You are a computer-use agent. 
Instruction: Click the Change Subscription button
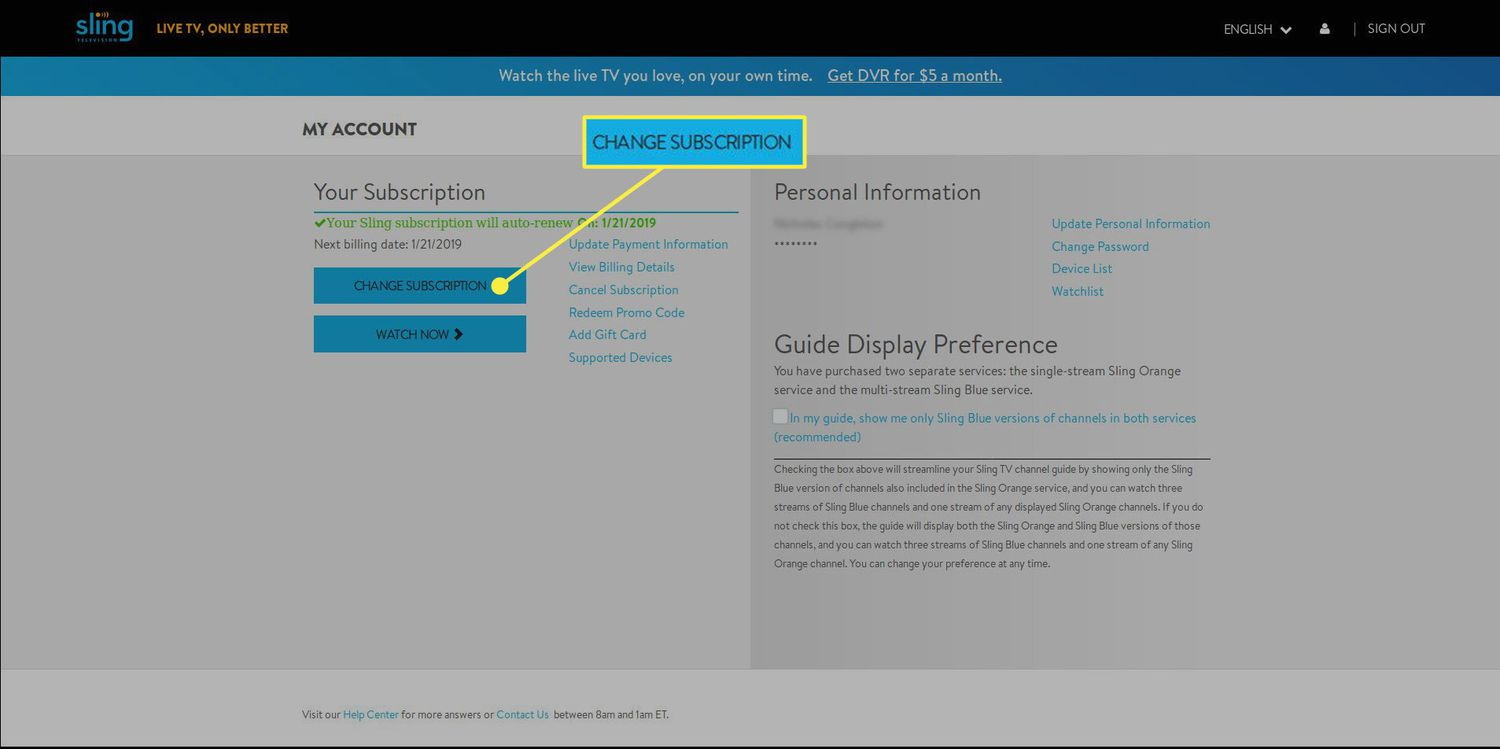pos(420,285)
